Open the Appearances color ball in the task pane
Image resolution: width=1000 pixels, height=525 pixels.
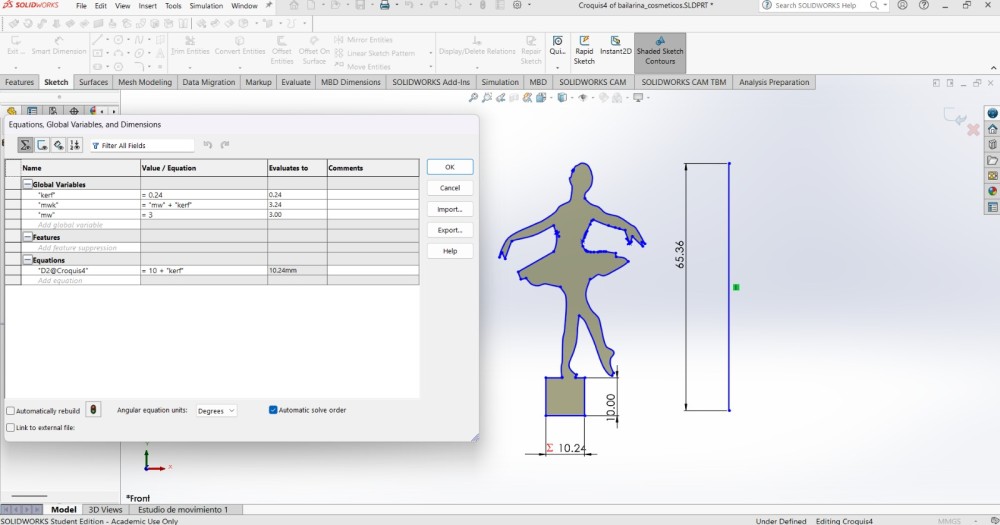(992, 191)
